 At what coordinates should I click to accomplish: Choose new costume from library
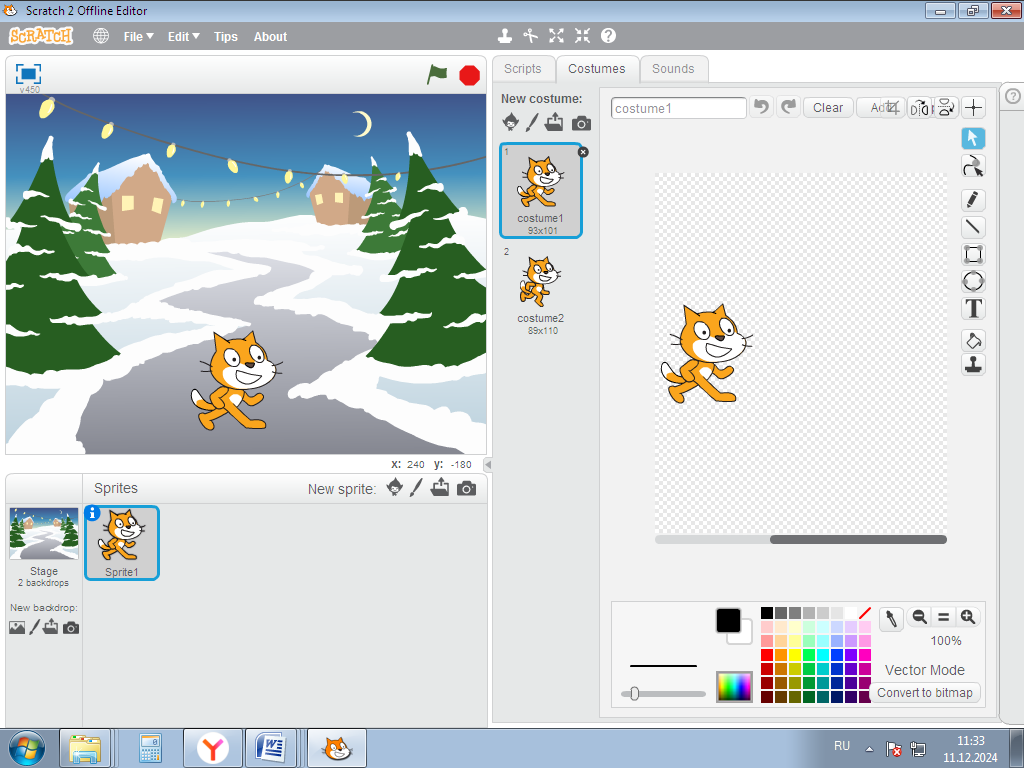[511, 122]
